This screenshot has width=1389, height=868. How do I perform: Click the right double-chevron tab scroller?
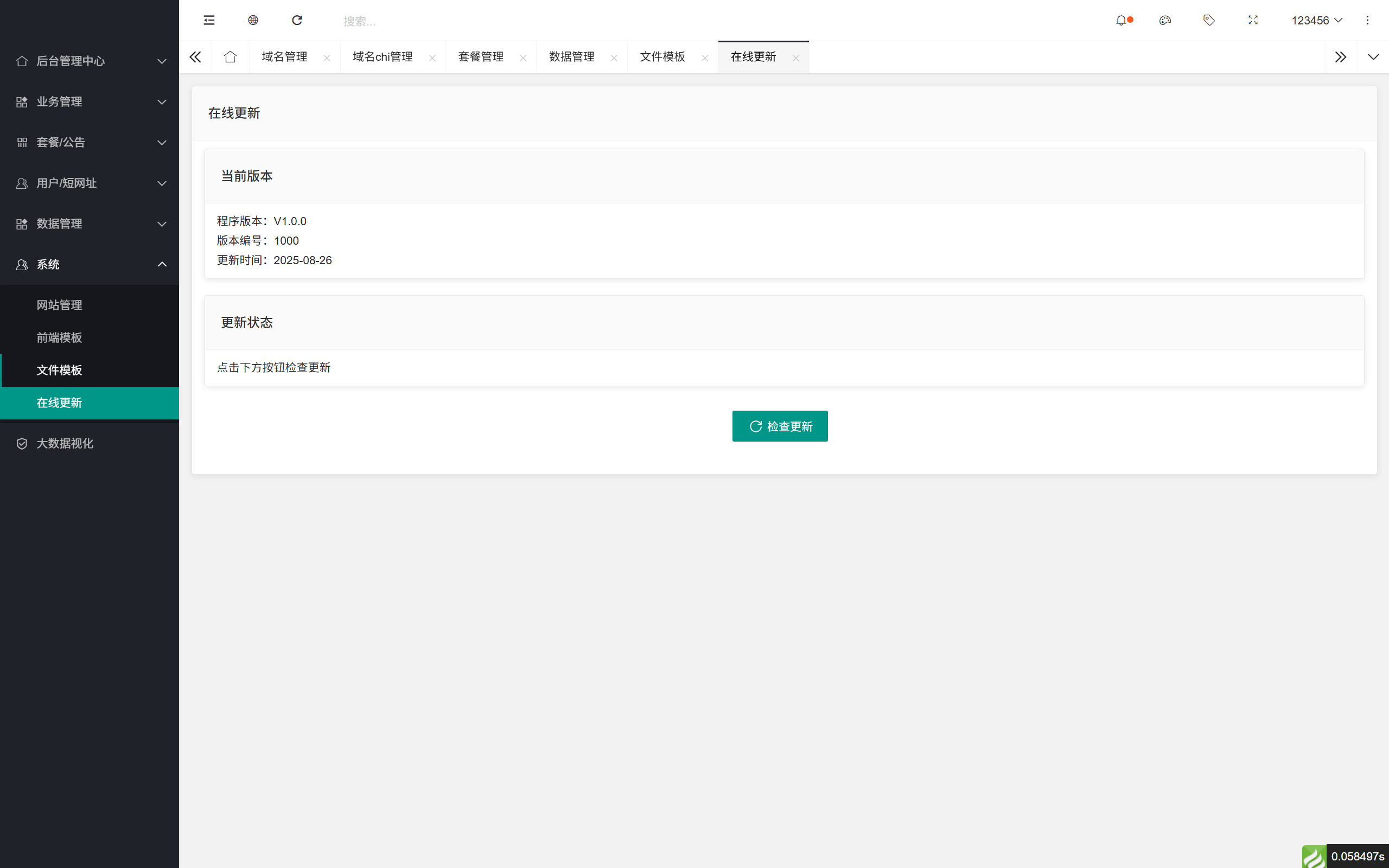point(1341,57)
